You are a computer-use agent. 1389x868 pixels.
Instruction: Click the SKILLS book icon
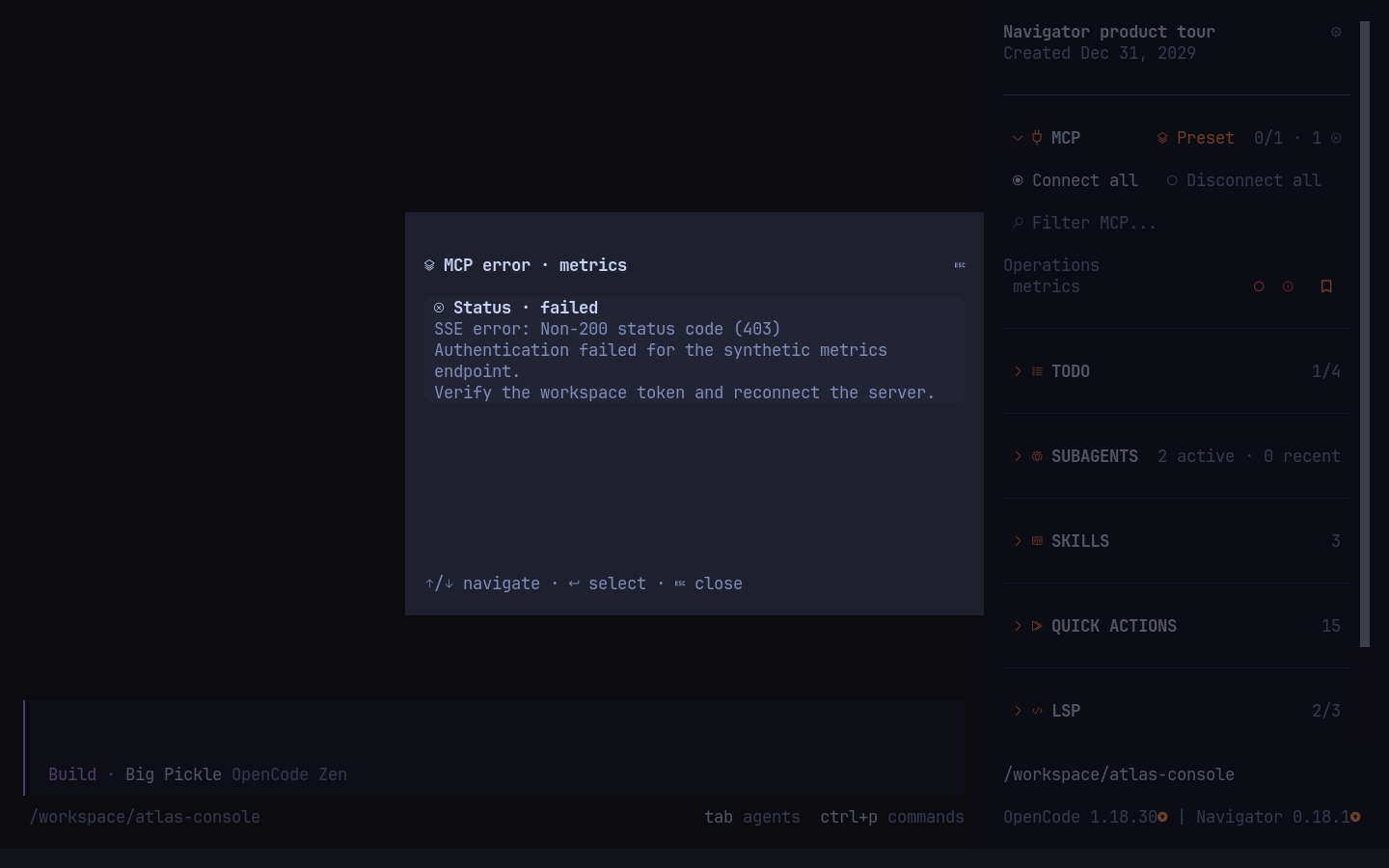[1037, 541]
